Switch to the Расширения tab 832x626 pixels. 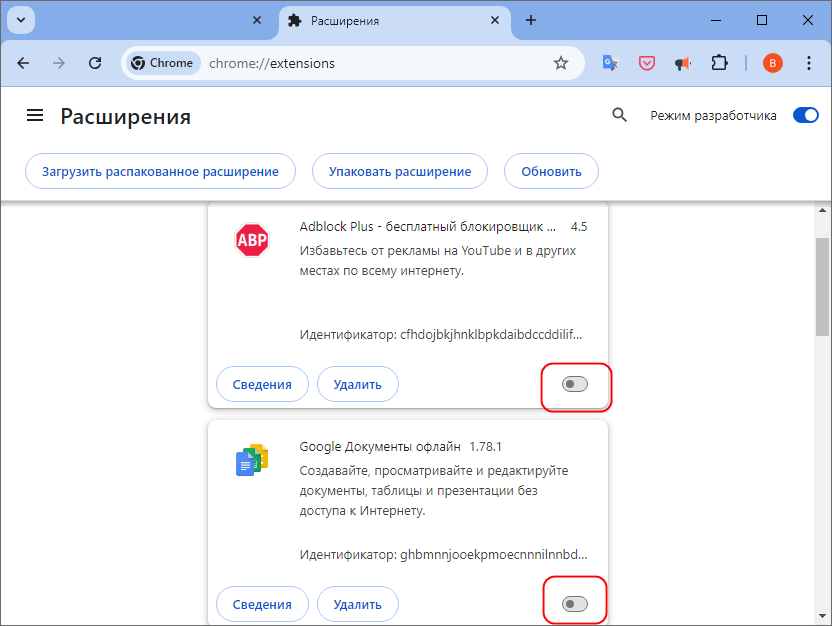tap(394, 21)
